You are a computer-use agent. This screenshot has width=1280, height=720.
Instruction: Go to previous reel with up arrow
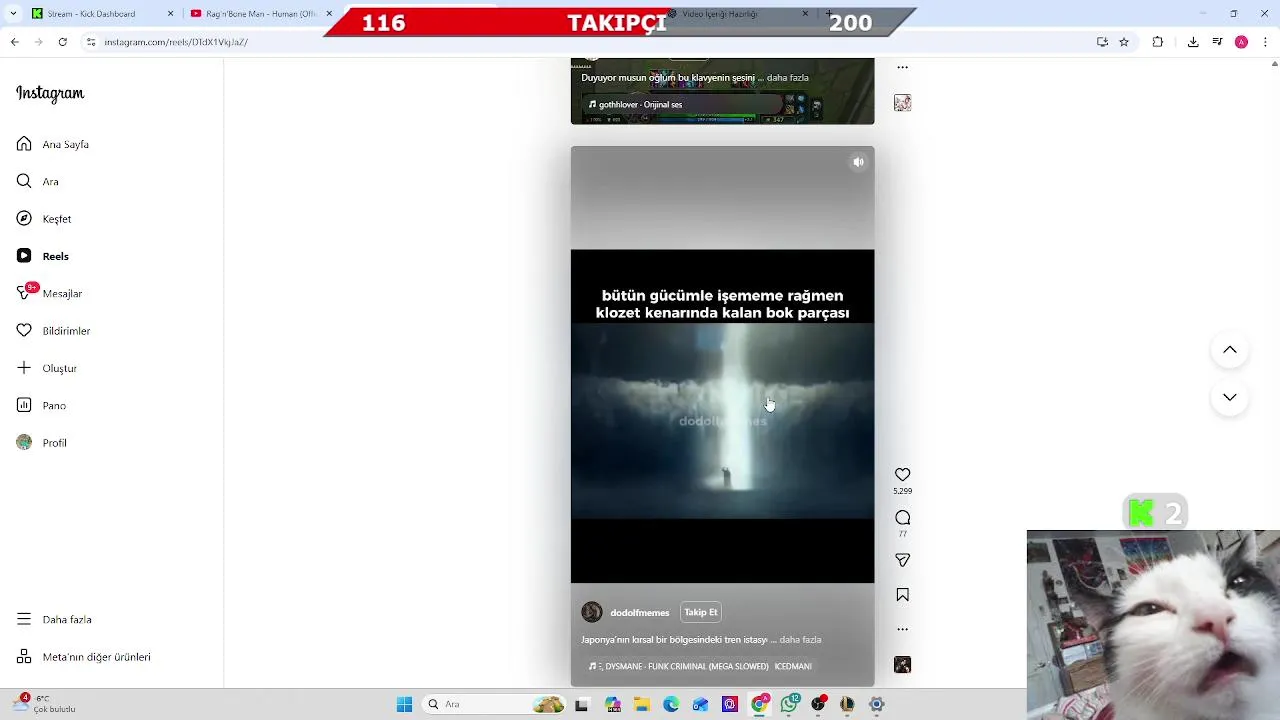[x=1230, y=350]
